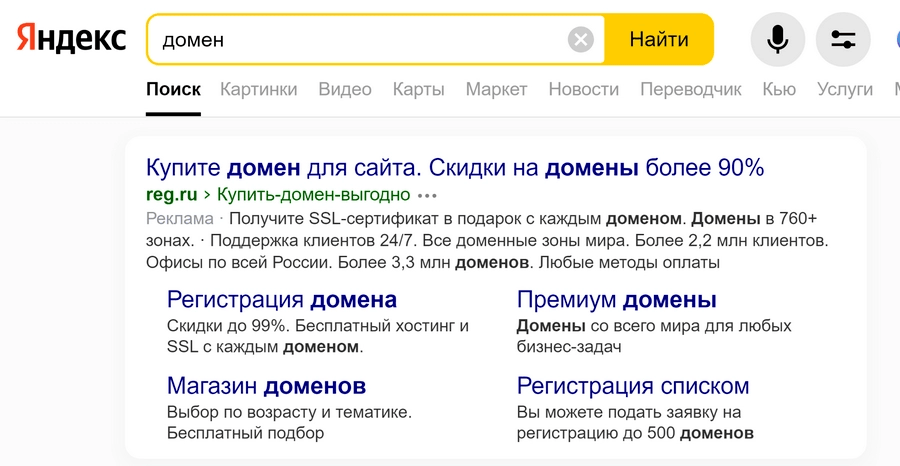
Task: Select the Поиск tab
Action: [x=173, y=89]
